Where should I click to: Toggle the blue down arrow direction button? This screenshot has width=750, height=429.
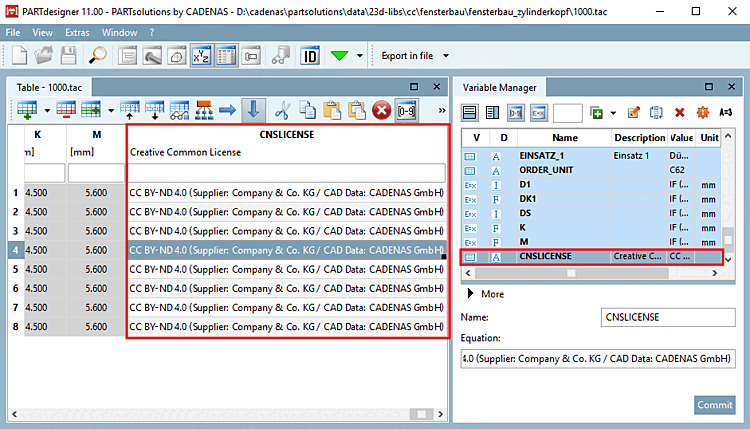point(253,110)
